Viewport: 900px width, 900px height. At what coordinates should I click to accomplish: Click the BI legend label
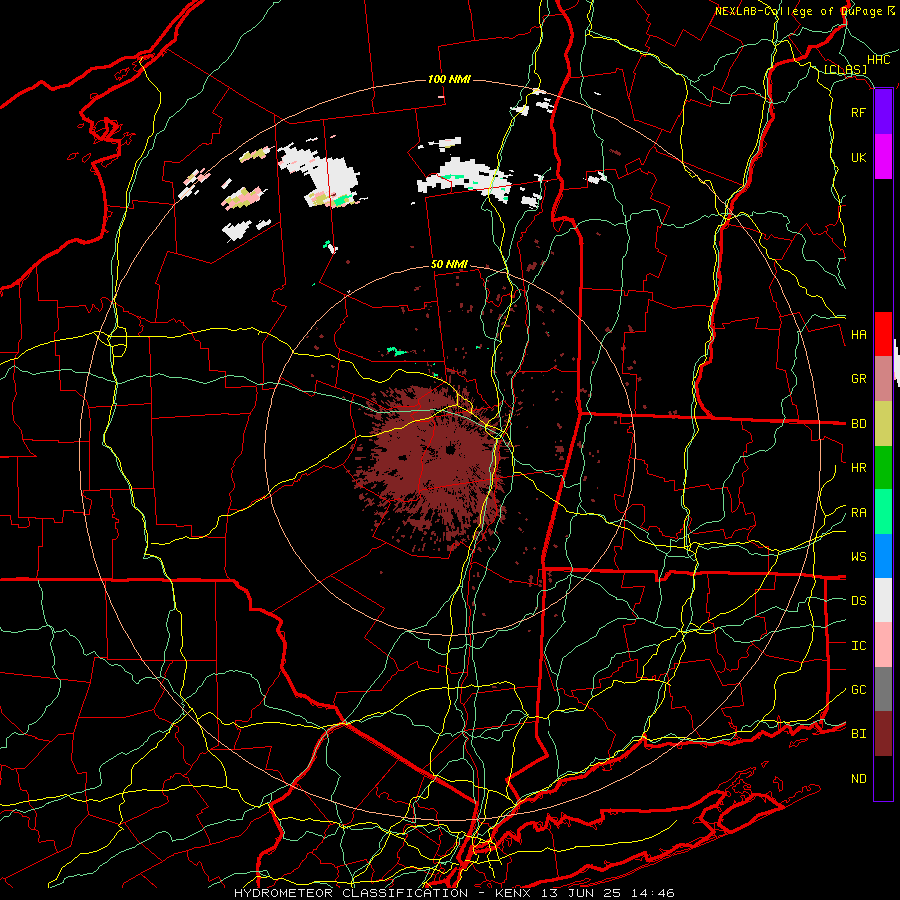[x=858, y=734]
